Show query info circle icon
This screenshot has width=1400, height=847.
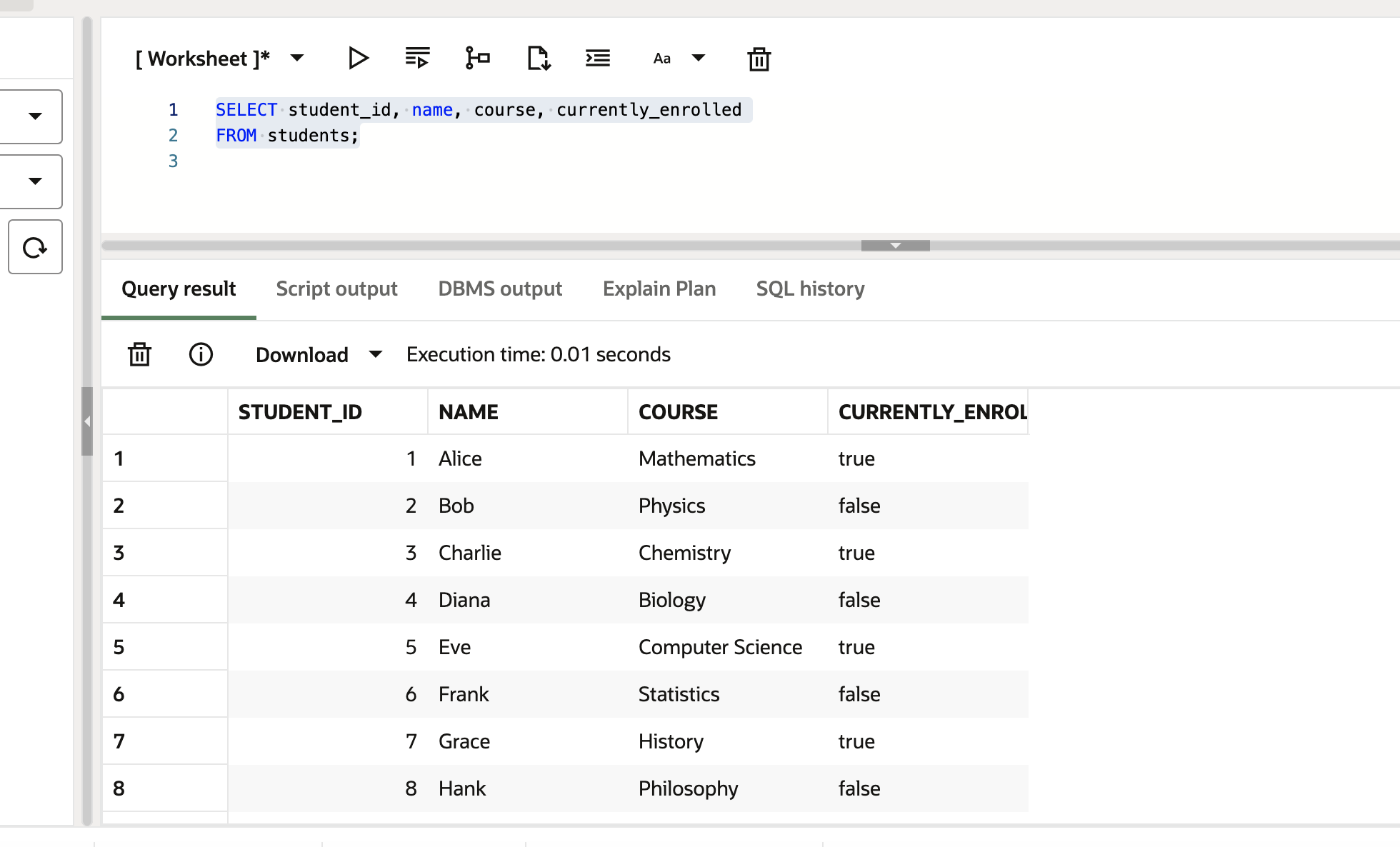(x=201, y=354)
